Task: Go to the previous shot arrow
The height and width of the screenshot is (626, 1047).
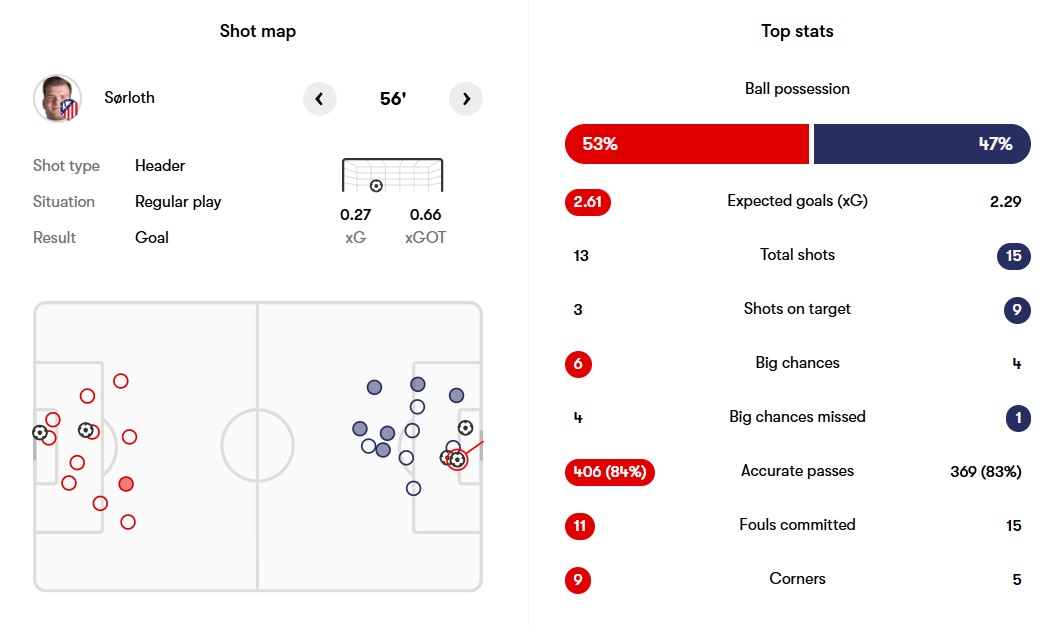Action: (319, 99)
